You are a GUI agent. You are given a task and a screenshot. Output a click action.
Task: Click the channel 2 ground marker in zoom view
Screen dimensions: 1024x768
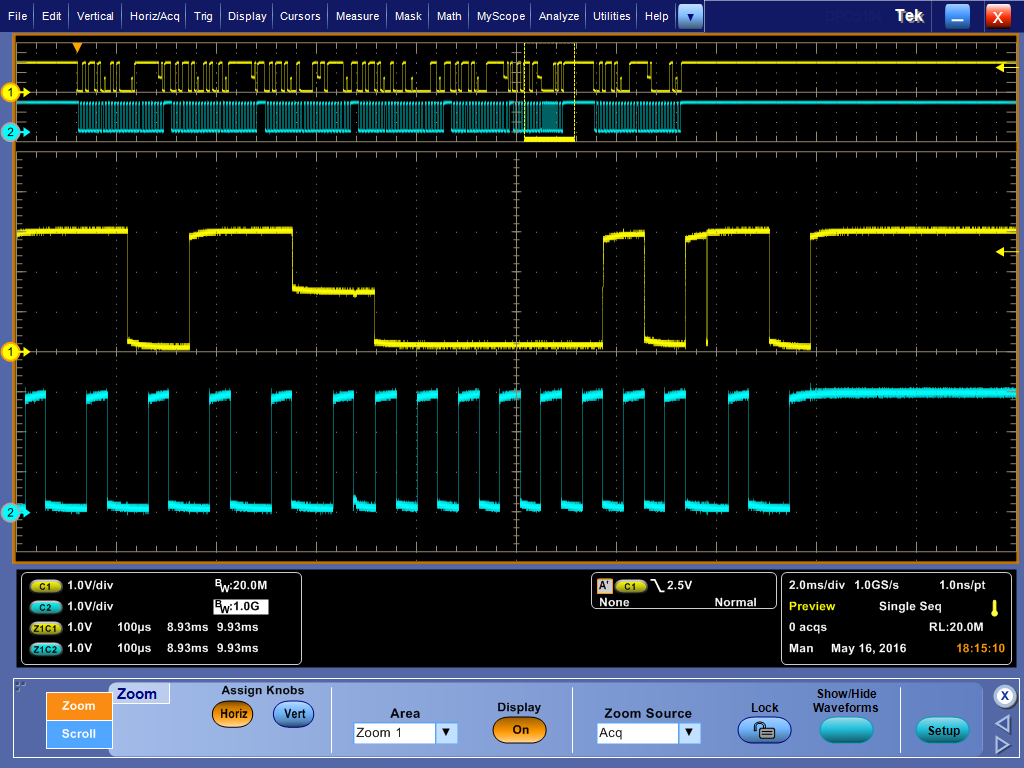[10, 513]
